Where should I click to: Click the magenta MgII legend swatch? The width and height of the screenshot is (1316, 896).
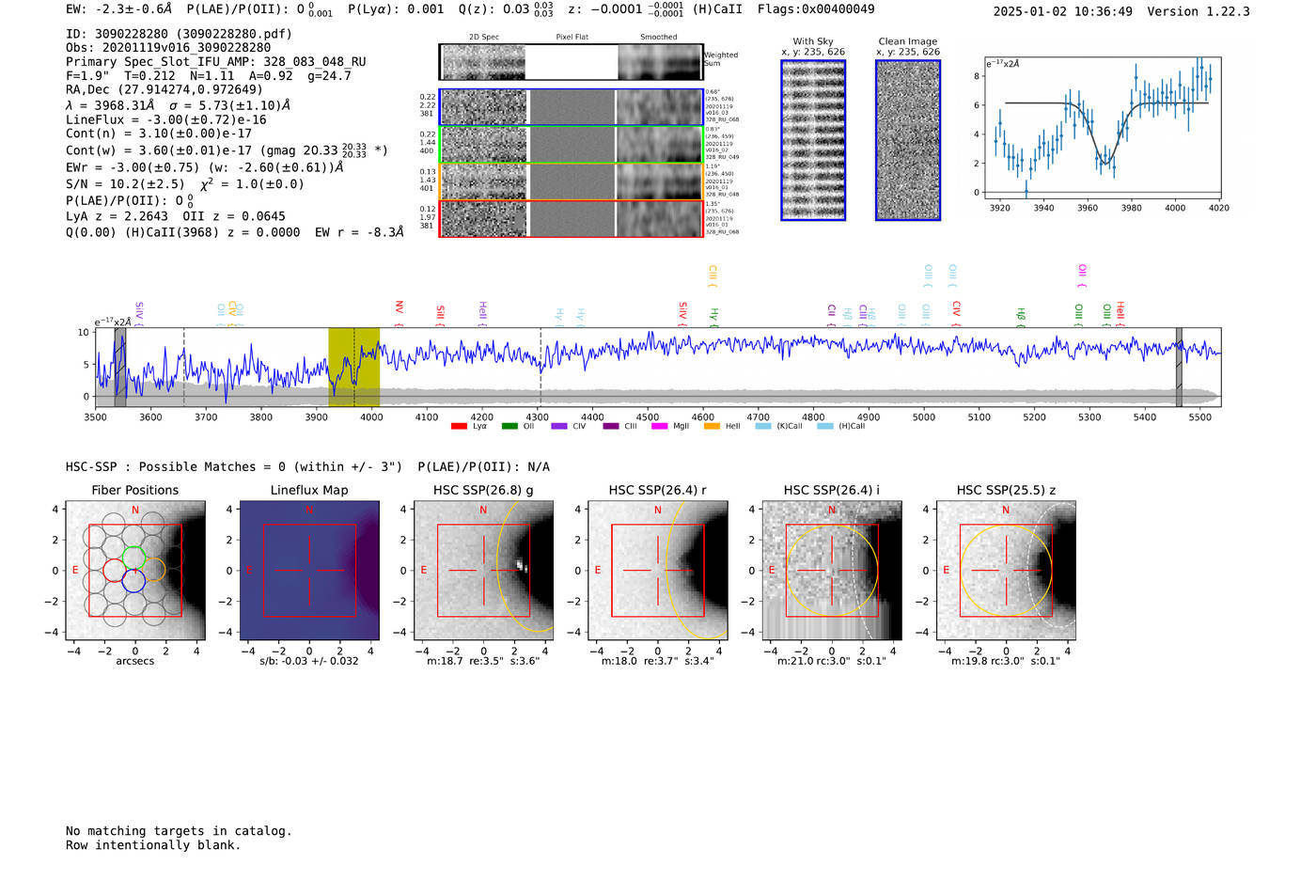click(x=659, y=426)
